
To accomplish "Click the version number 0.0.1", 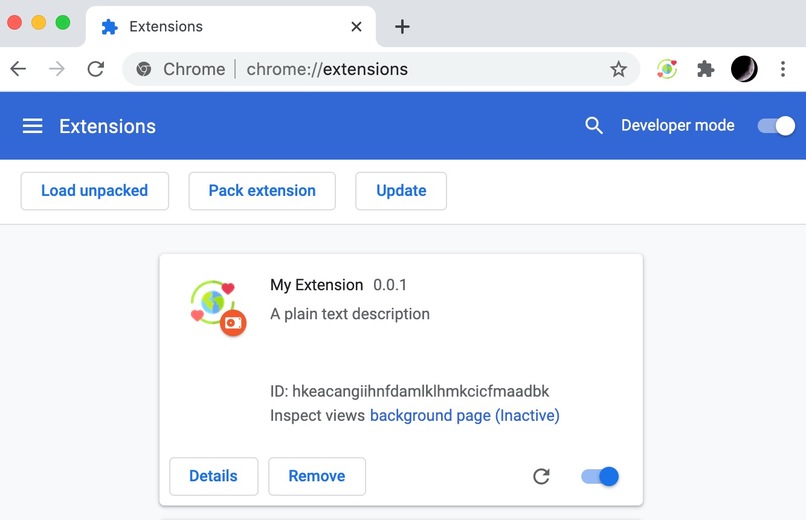I will (x=390, y=285).
